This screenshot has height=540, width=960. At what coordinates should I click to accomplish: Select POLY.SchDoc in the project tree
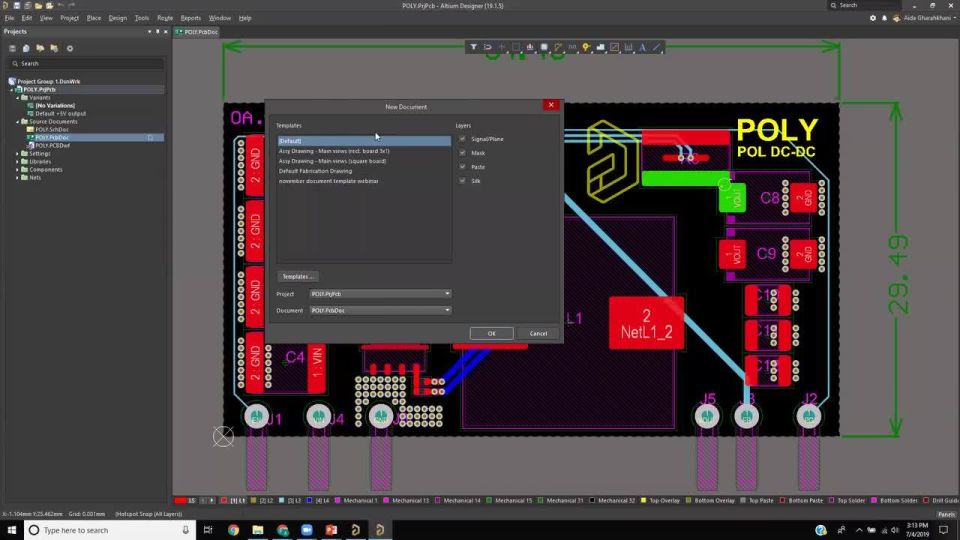[51, 130]
